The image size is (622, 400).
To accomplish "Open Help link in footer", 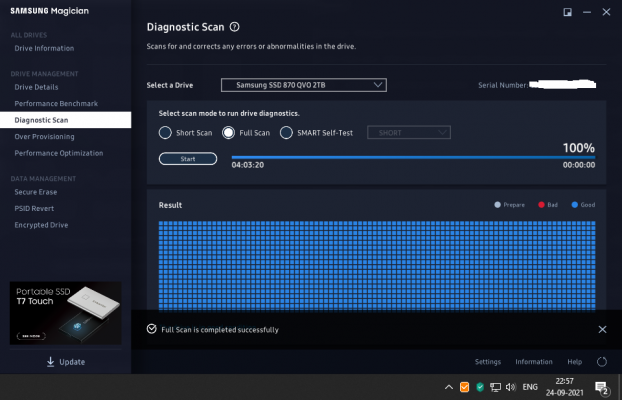I will (x=574, y=362).
